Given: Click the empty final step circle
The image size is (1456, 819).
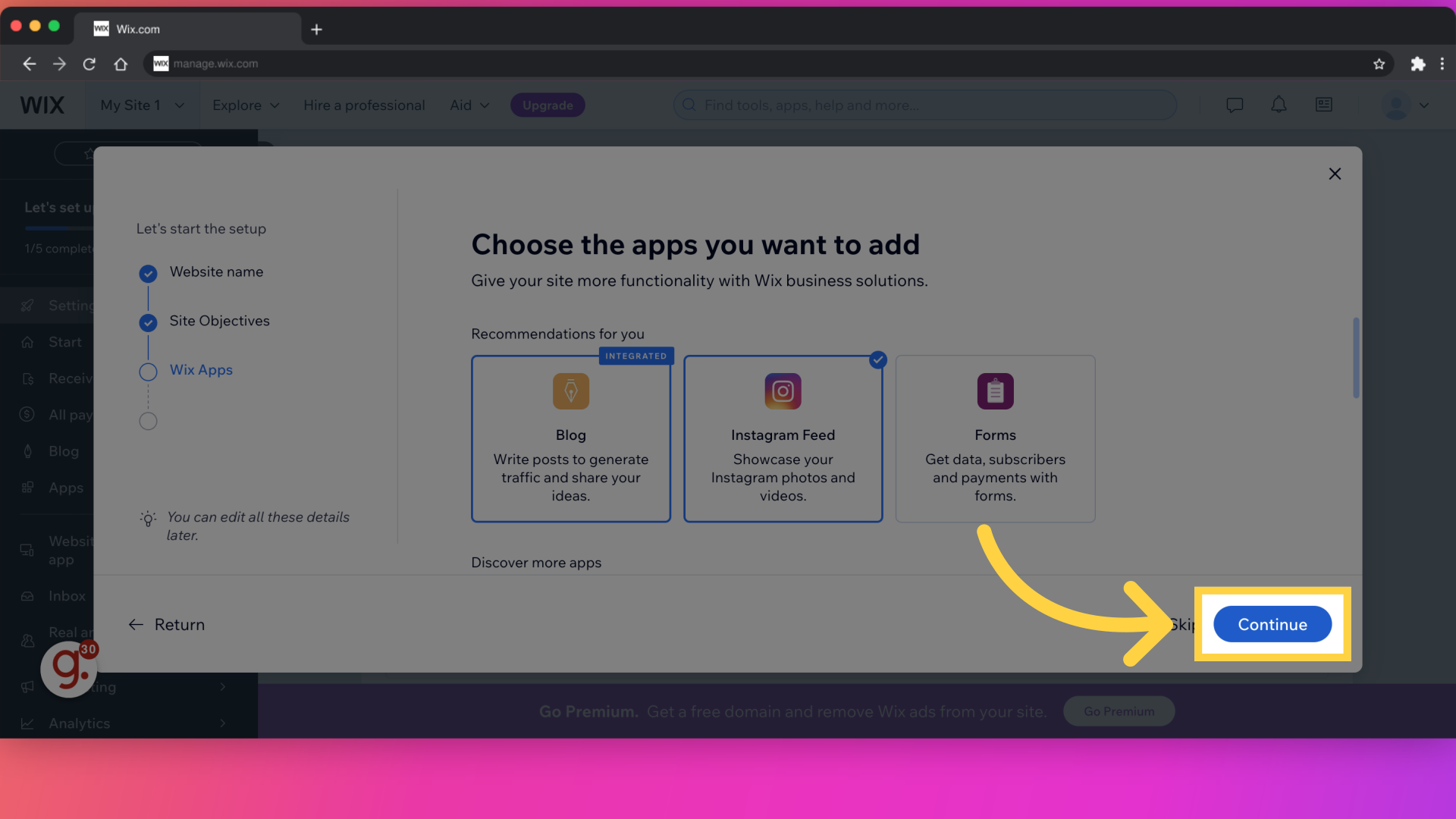Looking at the screenshot, I should click(x=148, y=421).
